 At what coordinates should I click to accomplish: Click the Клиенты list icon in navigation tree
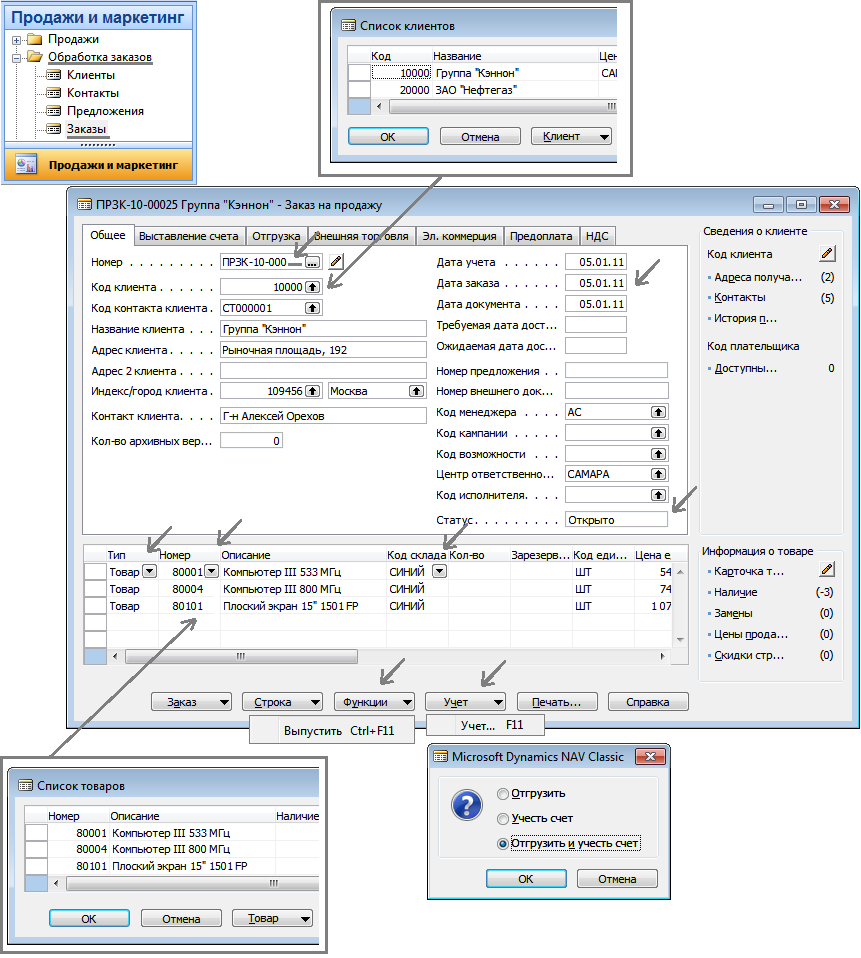point(54,75)
